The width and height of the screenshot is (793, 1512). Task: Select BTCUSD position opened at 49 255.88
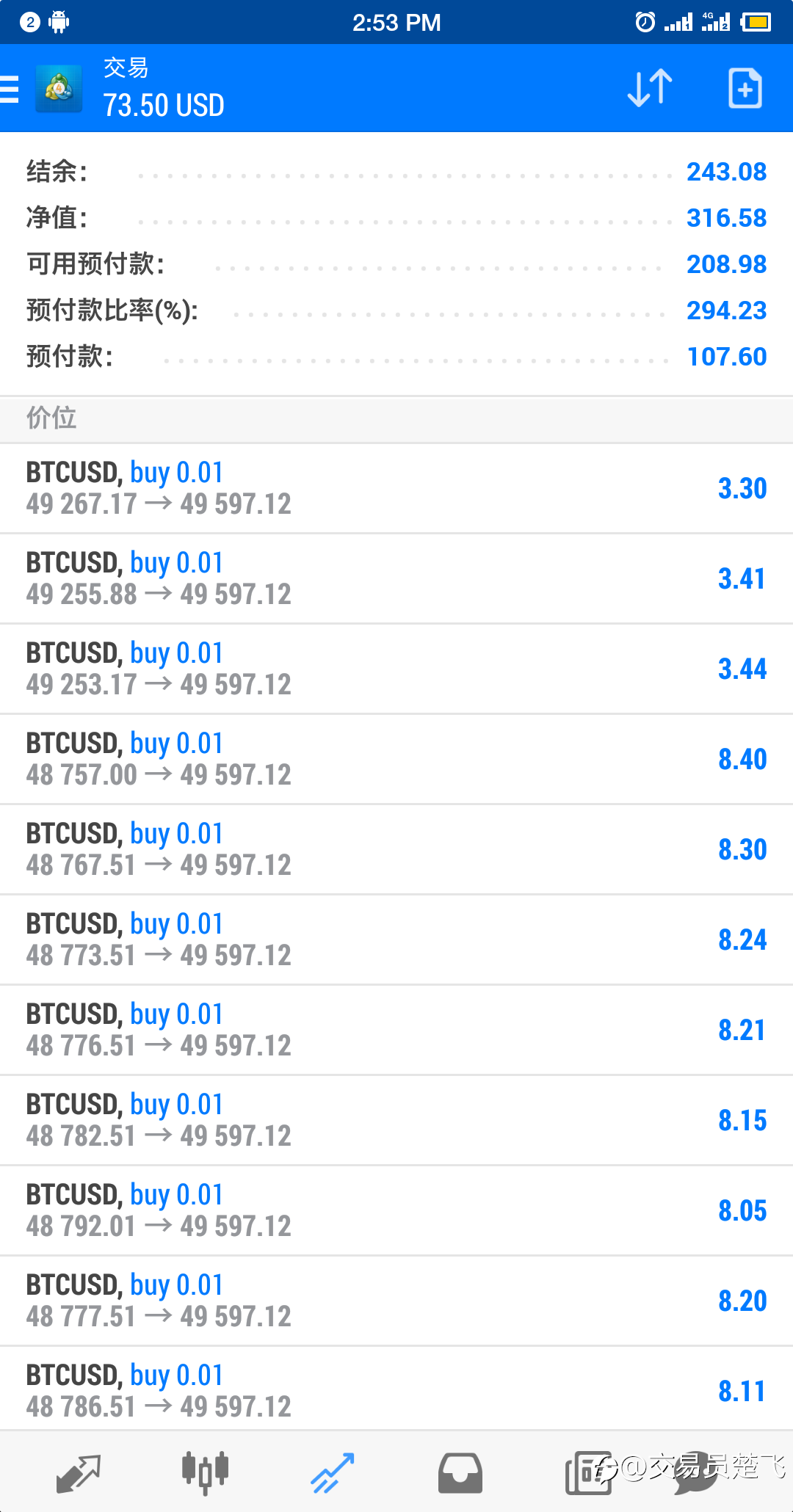tap(396, 579)
